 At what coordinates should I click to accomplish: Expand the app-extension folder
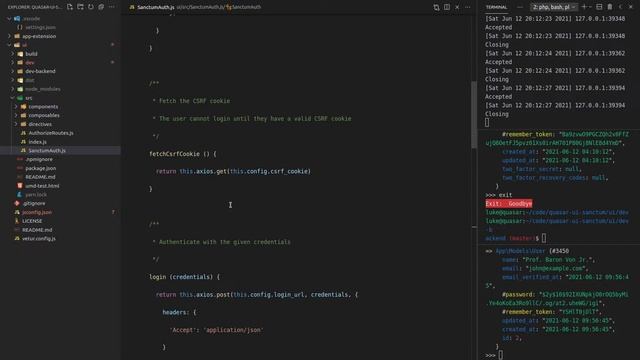(39, 36)
